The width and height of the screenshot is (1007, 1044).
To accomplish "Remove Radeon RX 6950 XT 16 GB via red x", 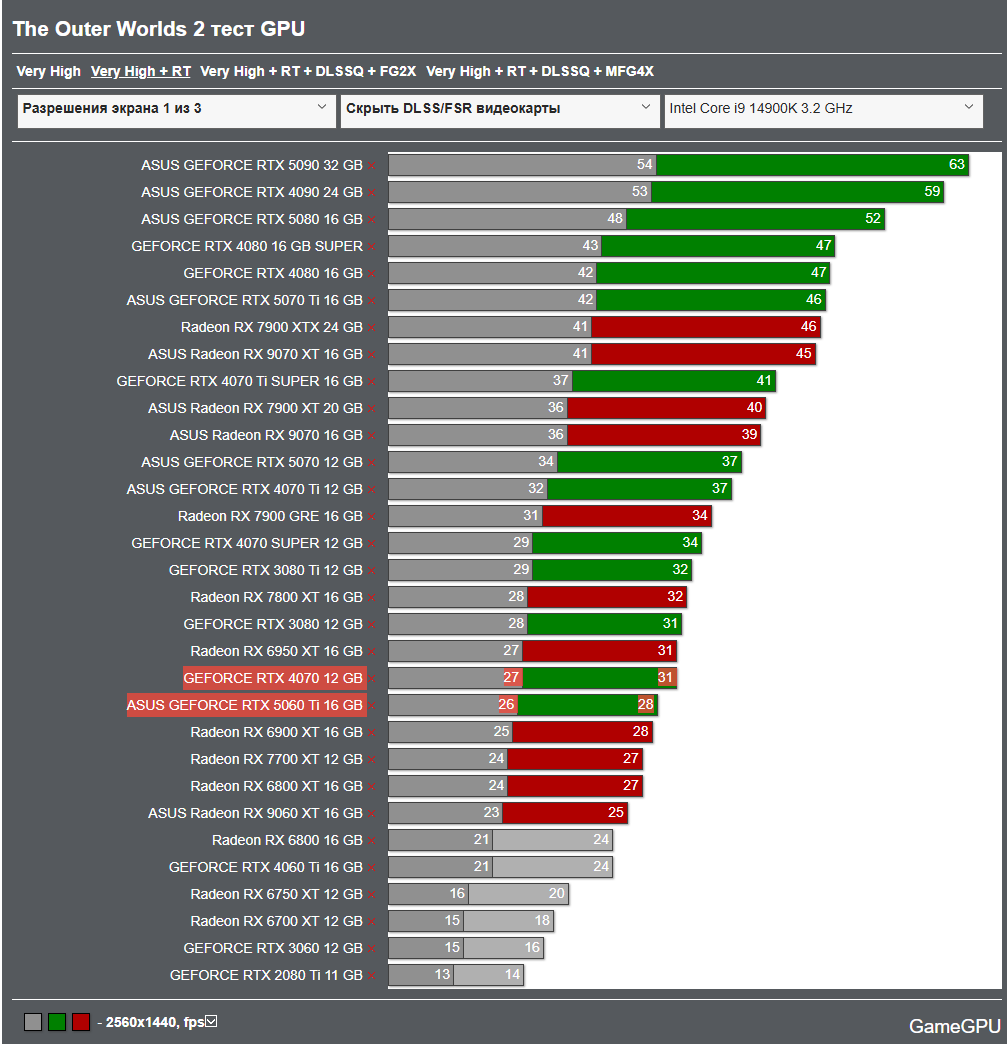I will (372, 652).
